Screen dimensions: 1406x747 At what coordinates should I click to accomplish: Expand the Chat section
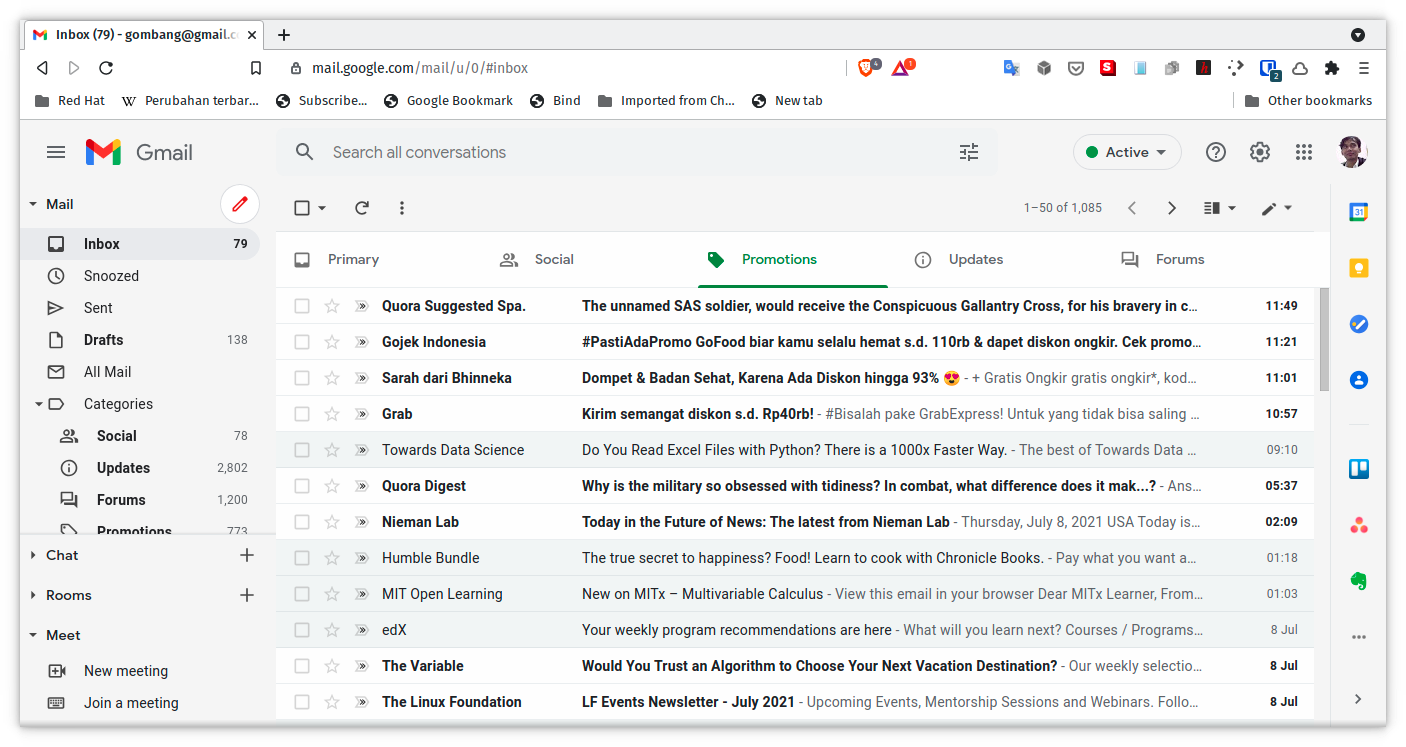(x=33, y=555)
